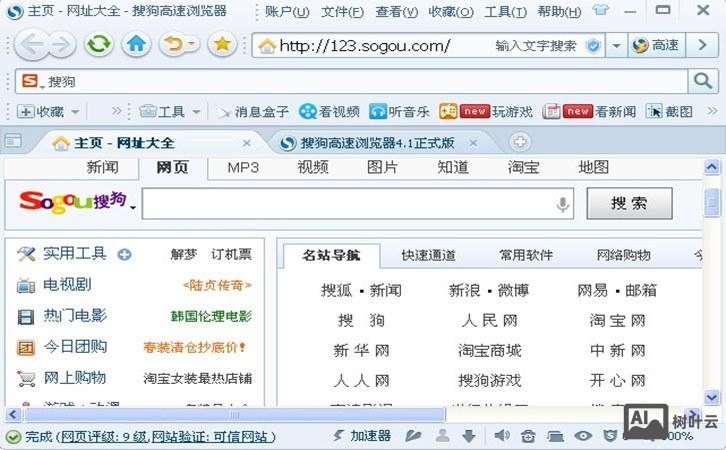The height and width of the screenshot is (450, 726).
Task: Click the vertical scrollbar up arrow
Action: (712, 167)
